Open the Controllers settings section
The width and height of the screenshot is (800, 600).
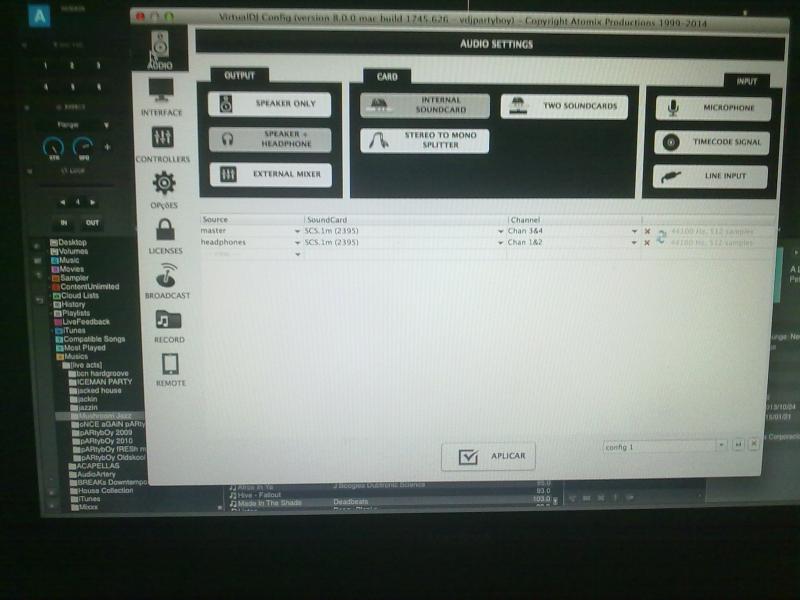point(163,144)
